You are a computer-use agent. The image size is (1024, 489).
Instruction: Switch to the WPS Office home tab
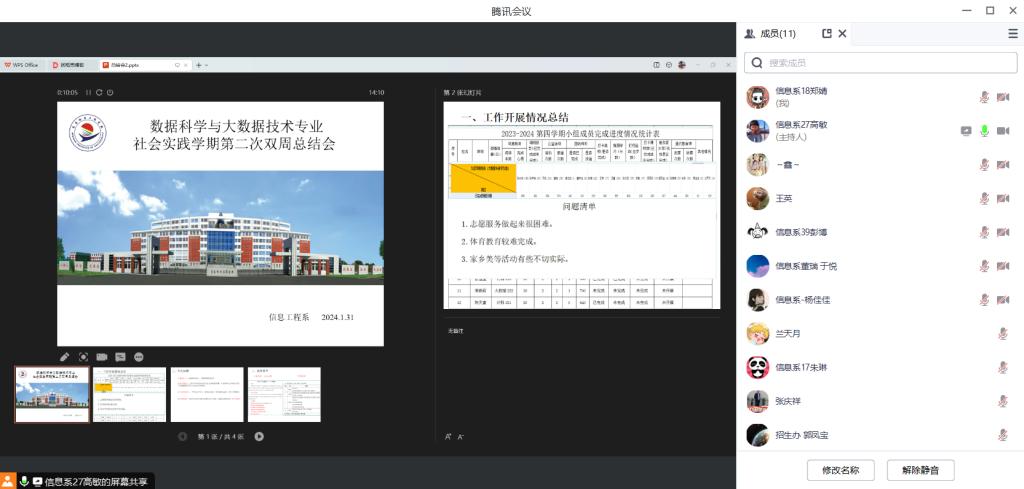coord(22,65)
